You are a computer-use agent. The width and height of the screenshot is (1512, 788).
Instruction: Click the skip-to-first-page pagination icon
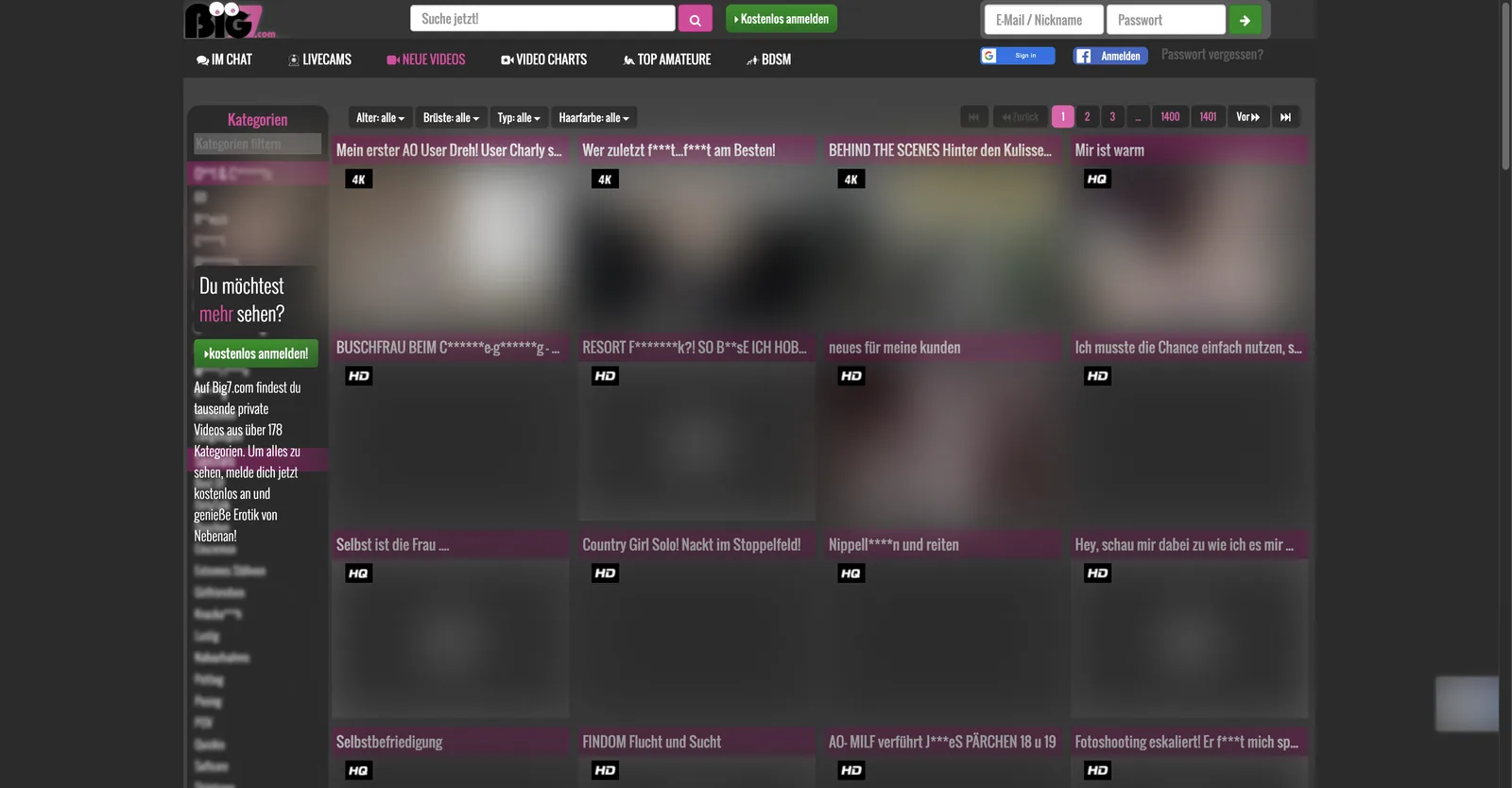pyautogui.click(x=973, y=117)
